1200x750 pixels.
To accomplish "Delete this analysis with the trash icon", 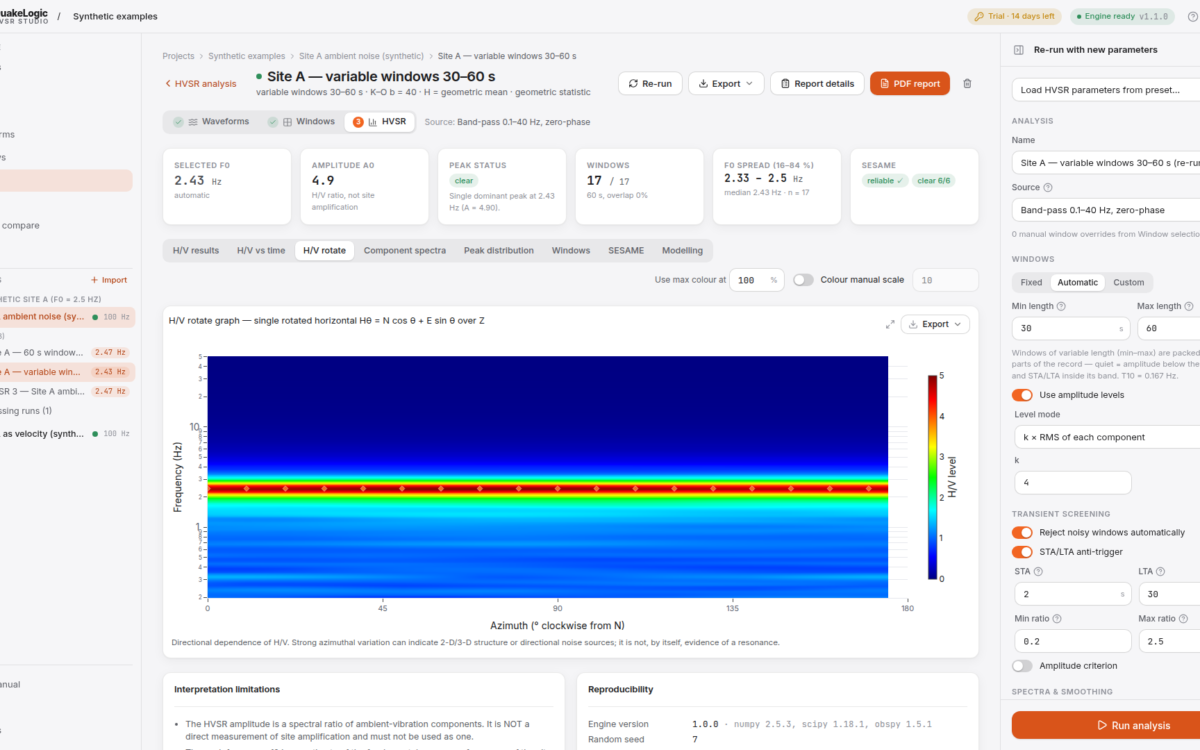I will [967, 84].
